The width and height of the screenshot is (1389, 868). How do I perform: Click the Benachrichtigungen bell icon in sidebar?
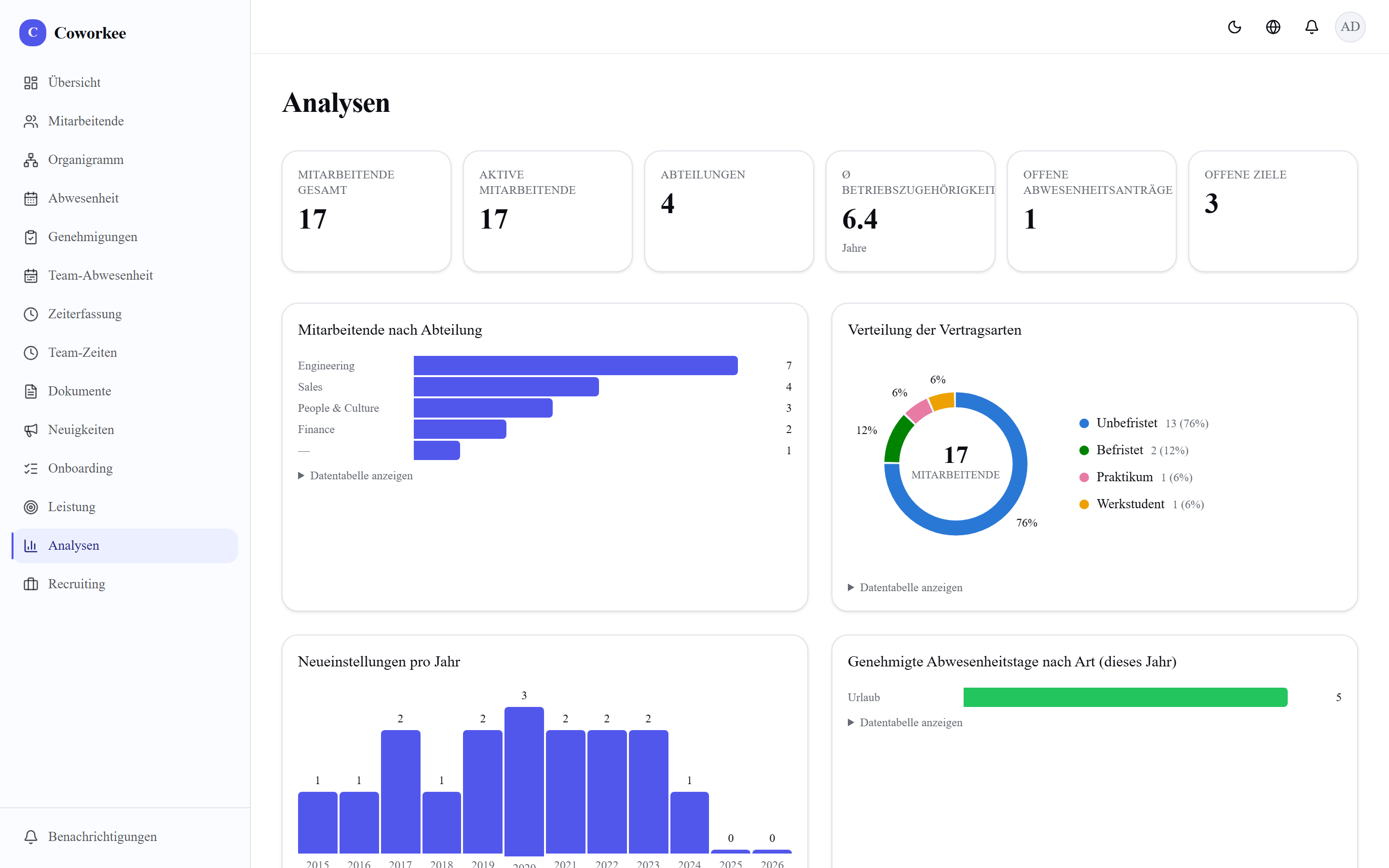pyautogui.click(x=31, y=837)
